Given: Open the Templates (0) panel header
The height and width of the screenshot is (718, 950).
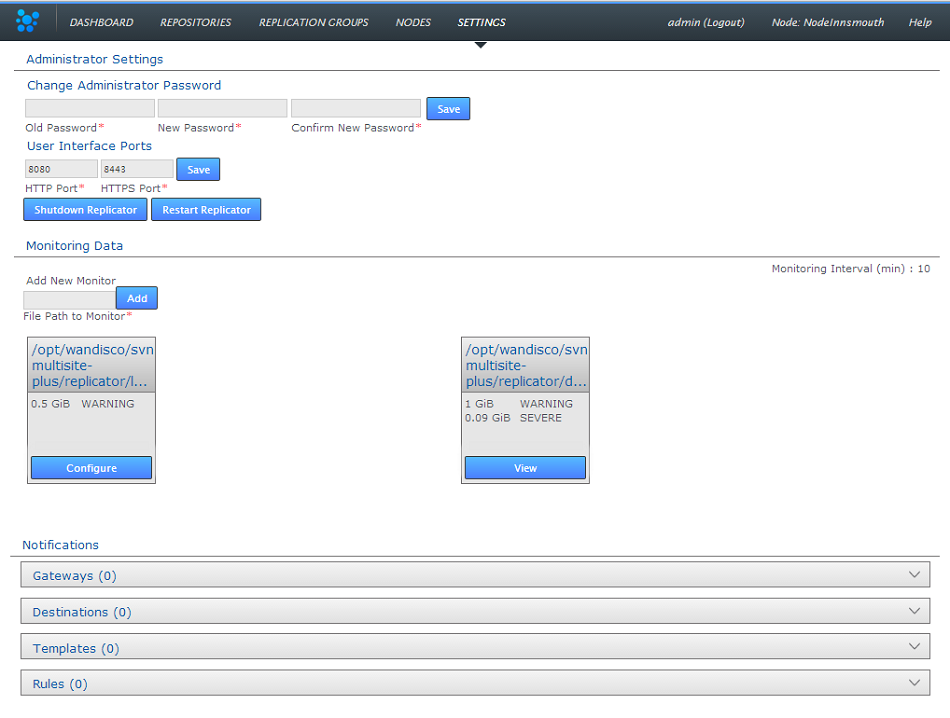Looking at the screenshot, I should click(x=475, y=647).
